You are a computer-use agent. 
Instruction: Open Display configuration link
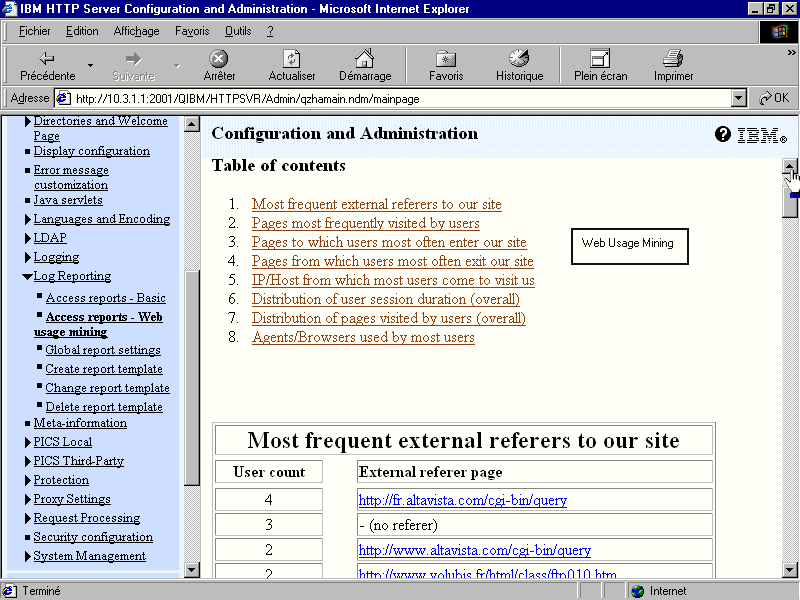point(92,151)
